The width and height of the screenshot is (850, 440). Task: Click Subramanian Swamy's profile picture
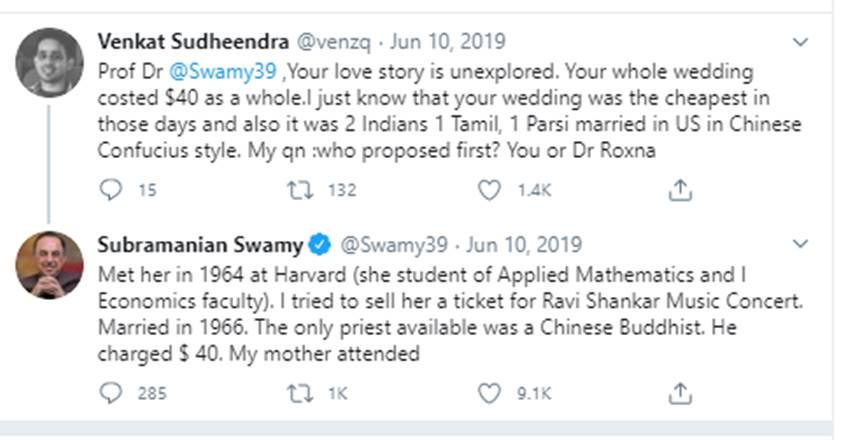pos(49,267)
